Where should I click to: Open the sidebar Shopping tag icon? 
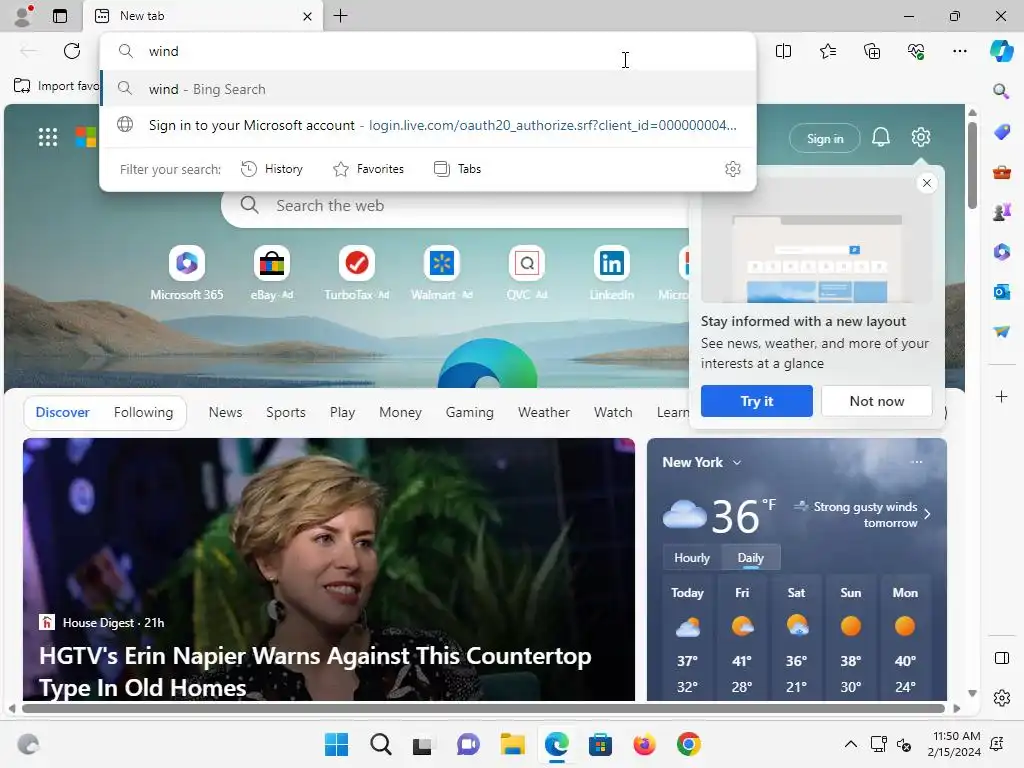[1001, 131]
